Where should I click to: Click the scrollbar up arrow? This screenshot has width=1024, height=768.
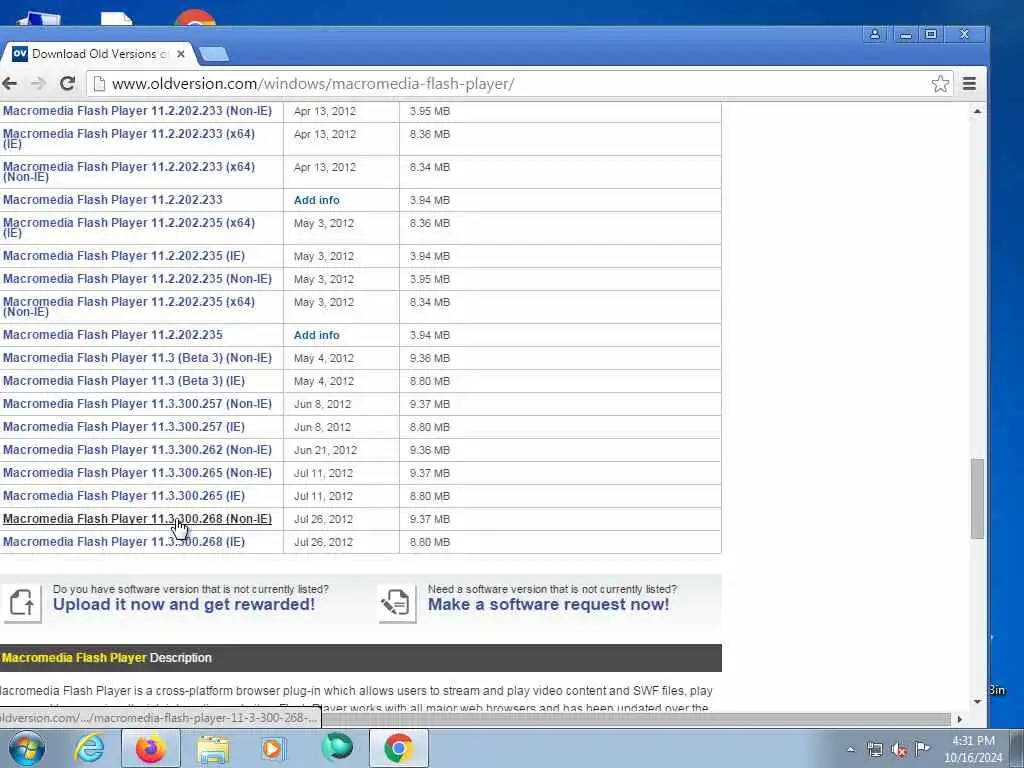point(977,112)
